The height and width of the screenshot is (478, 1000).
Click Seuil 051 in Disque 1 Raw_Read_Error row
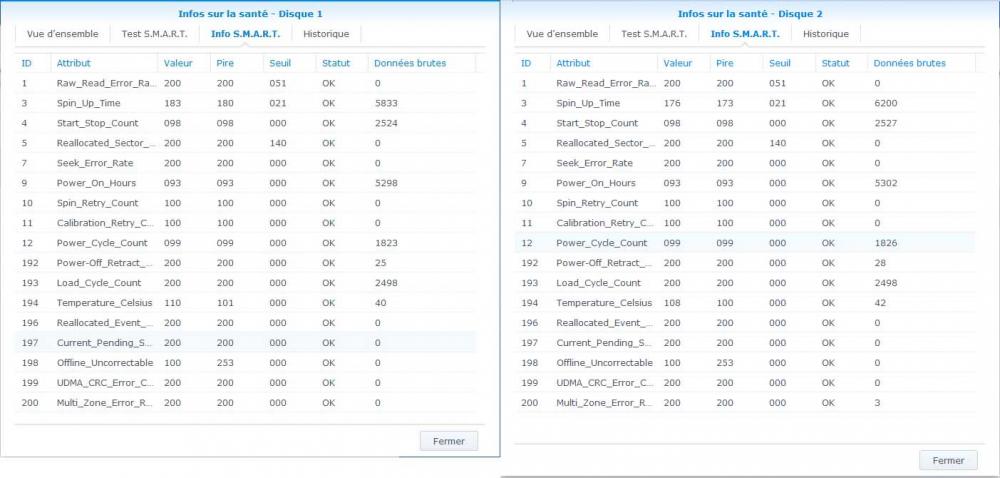[x=278, y=83]
